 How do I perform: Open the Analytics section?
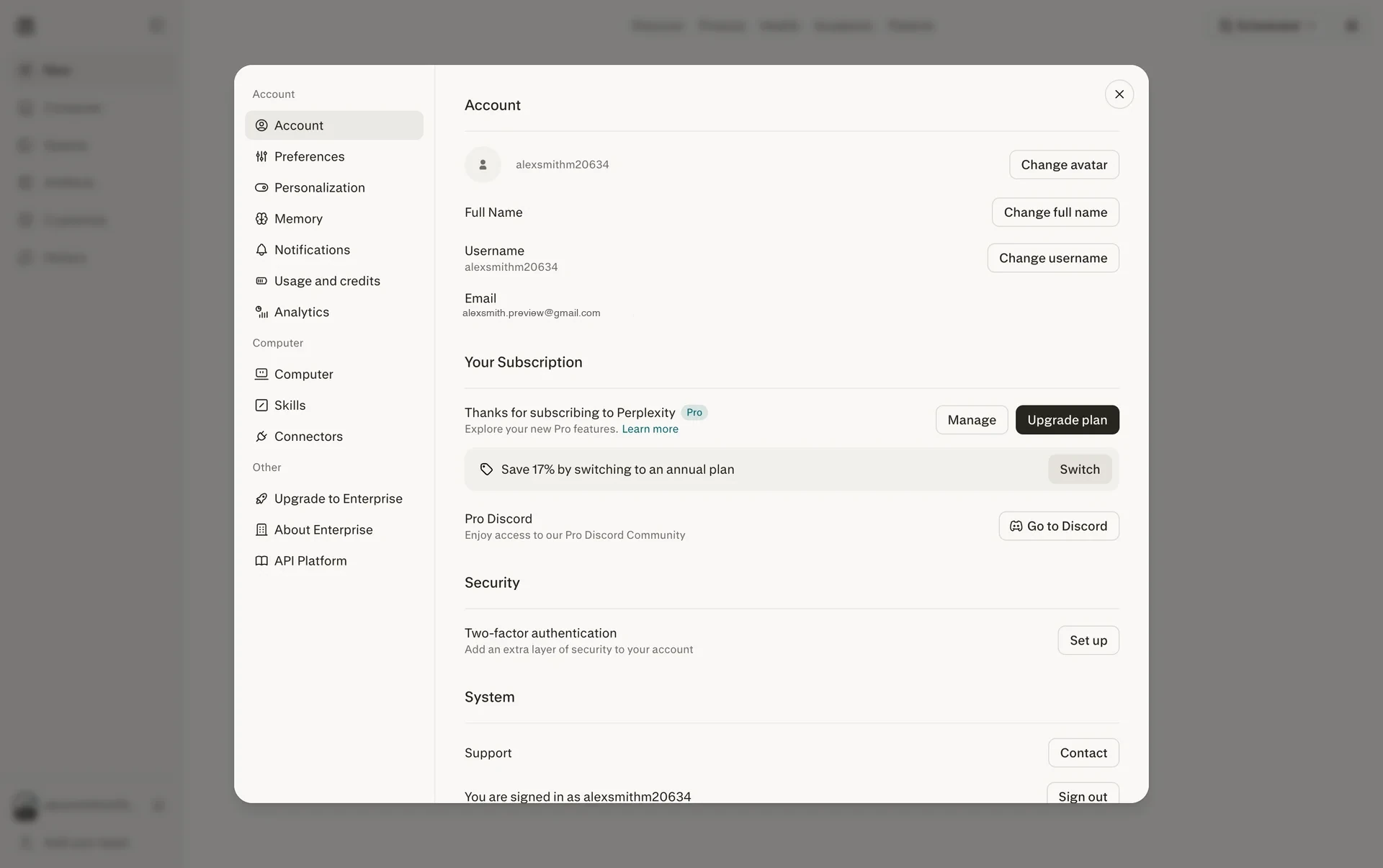334,312
